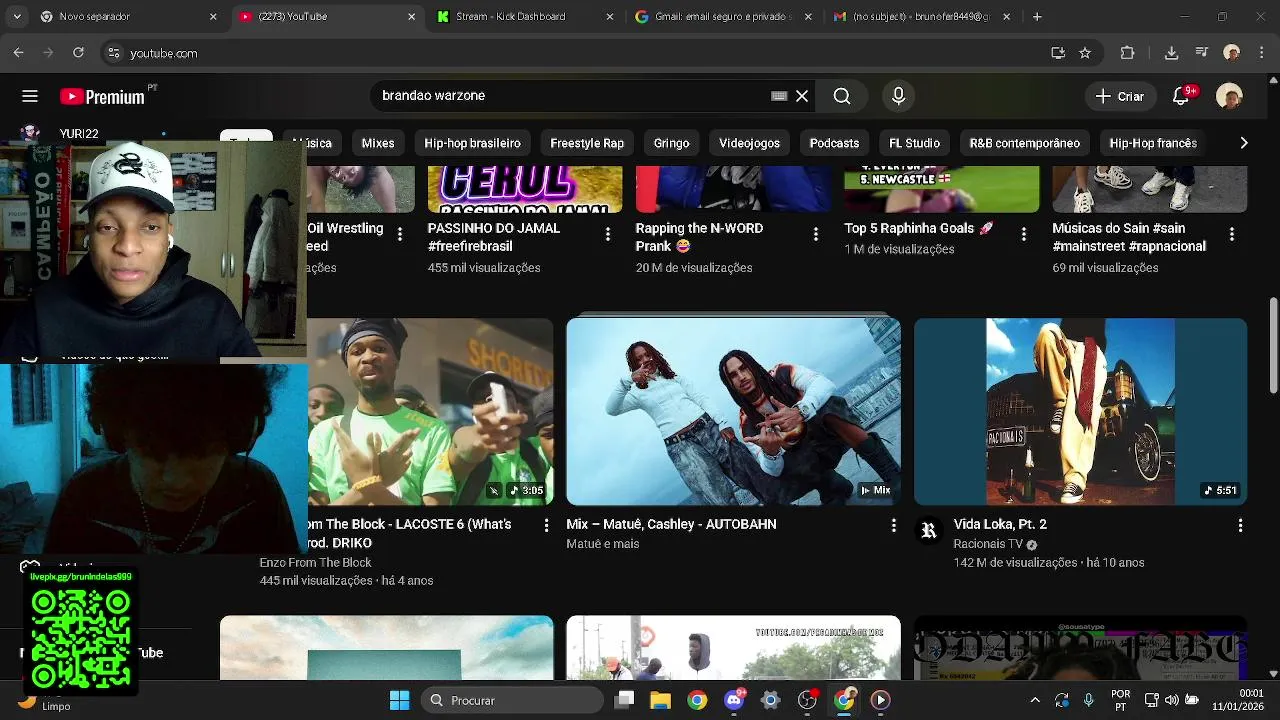Open Racionais TV channel avatar
The width and height of the screenshot is (1280, 720).
click(929, 530)
